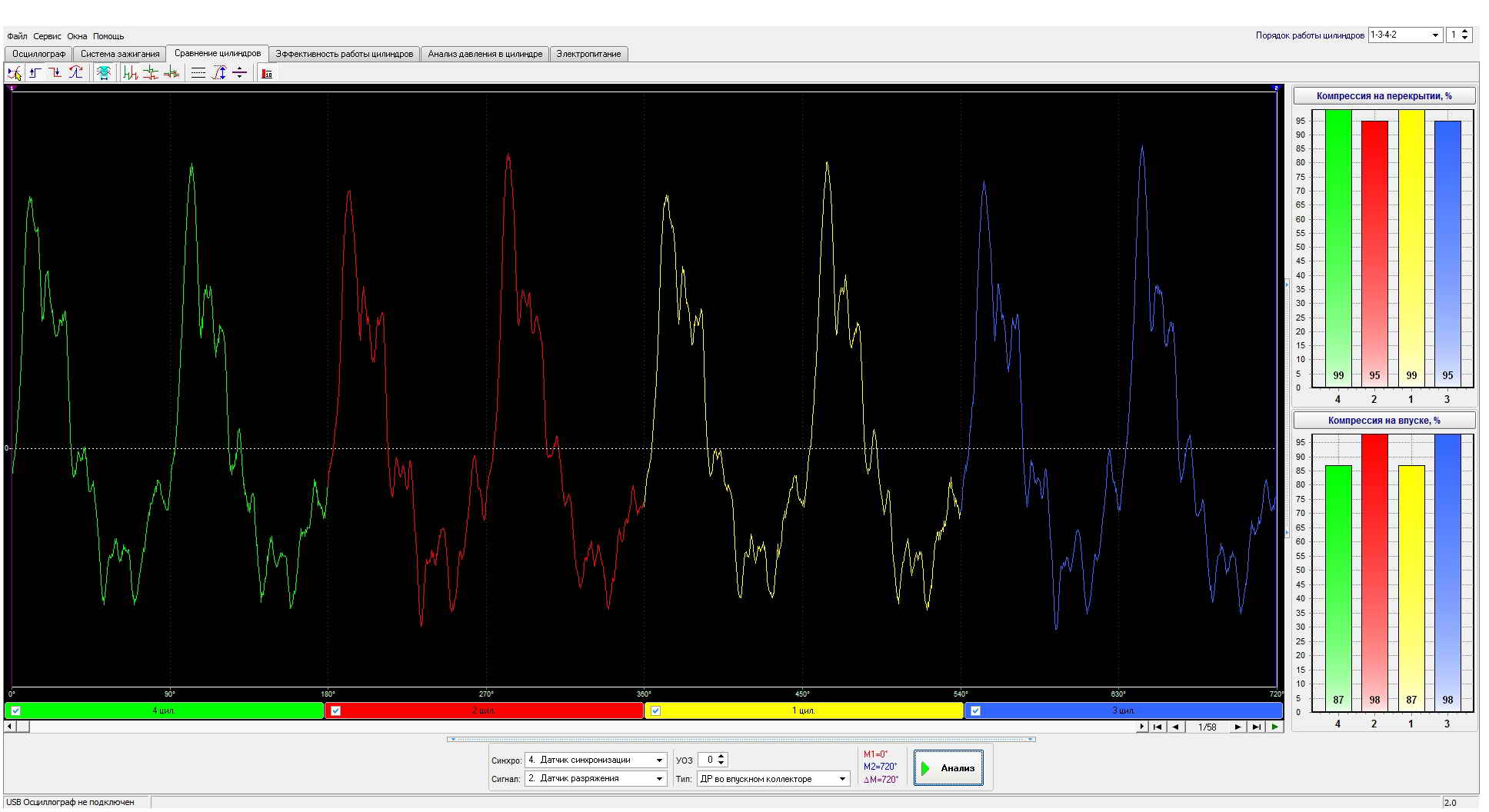Switch to the Осциллограф tab

[x=39, y=54]
